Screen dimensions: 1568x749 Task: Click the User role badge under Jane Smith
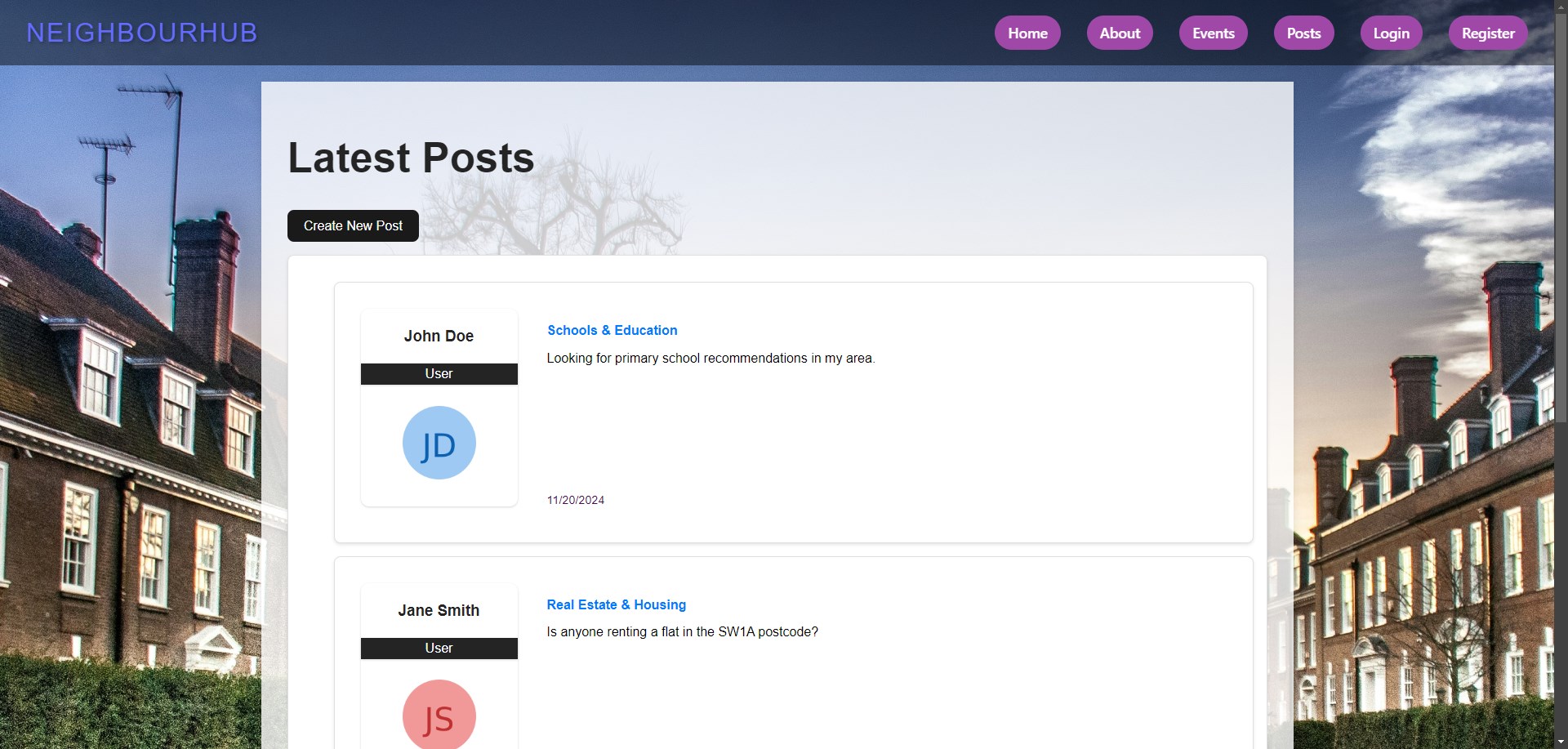tap(439, 648)
